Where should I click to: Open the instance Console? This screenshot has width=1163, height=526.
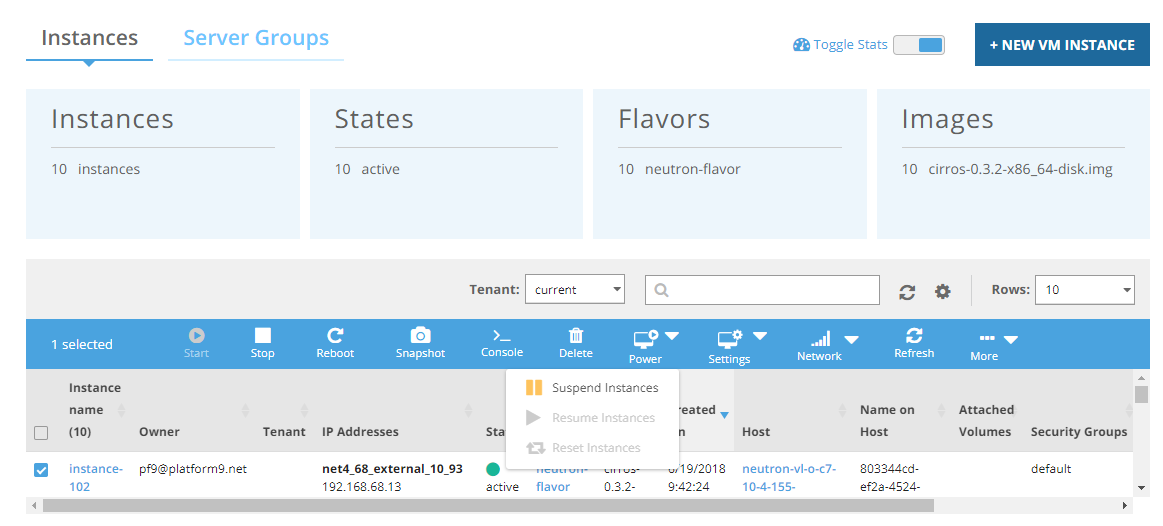point(501,336)
